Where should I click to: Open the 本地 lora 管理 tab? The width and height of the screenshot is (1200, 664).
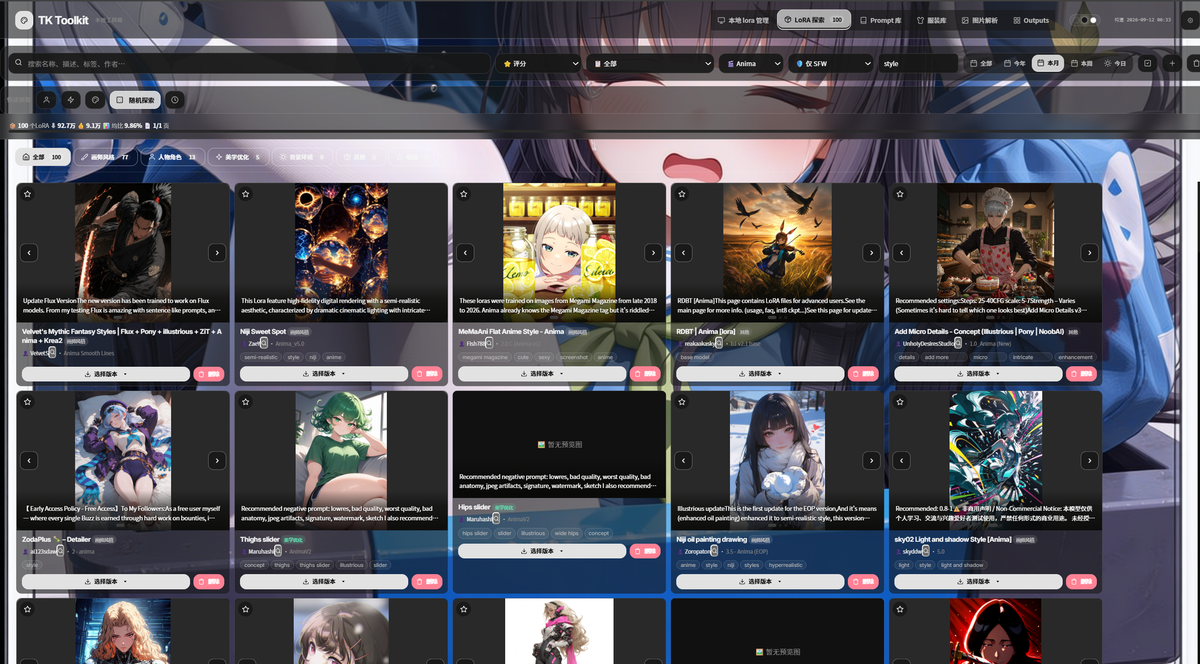coord(744,20)
